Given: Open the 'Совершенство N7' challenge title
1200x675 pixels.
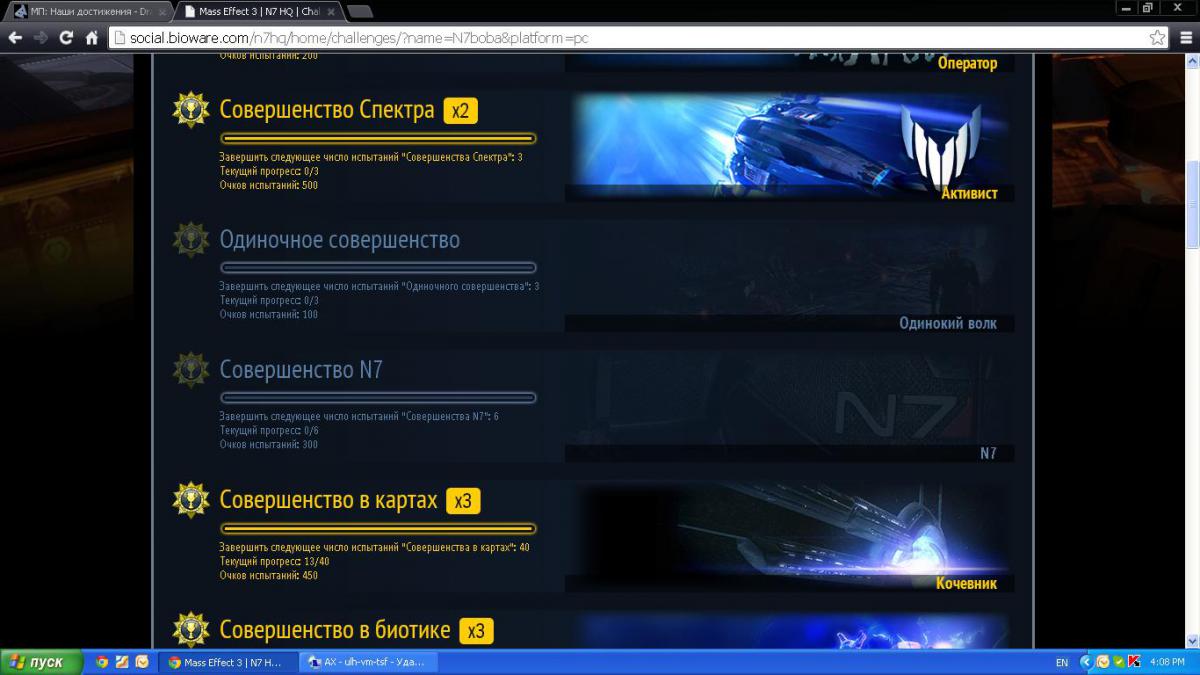Looking at the screenshot, I should pyautogui.click(x=301, y=370).
